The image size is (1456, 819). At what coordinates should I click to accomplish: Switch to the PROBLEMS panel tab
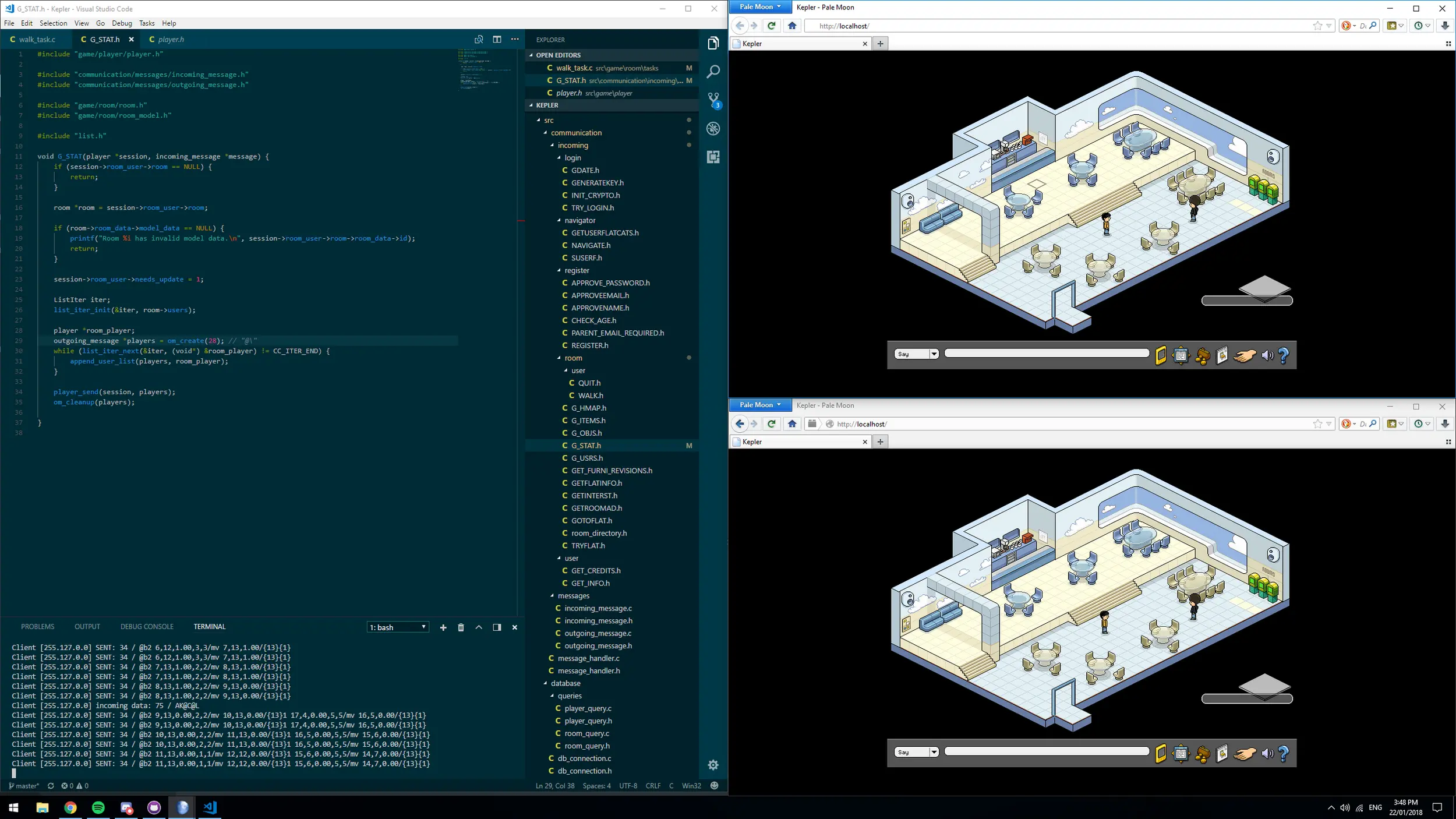pyautogui.click(x=37, y=627)
